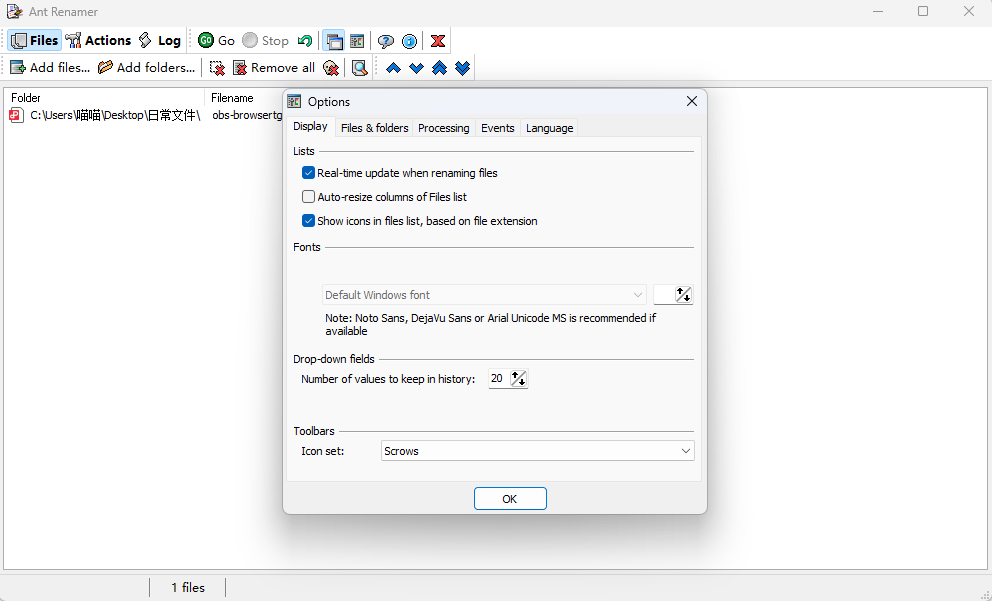Move selected file up with single arrow
Screen dimensions: 992x601
(x=393, y=68)
